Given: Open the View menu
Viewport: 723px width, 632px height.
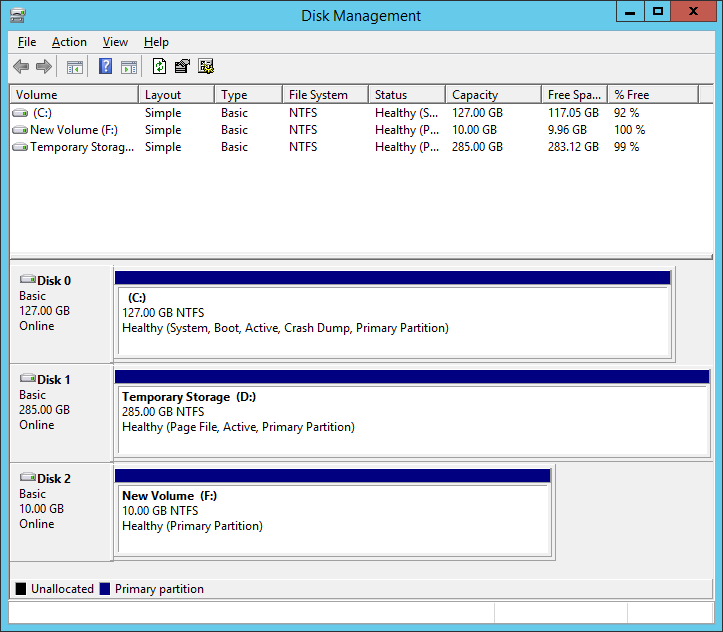Looking at the screenshot, I should (x=115, y=42).
